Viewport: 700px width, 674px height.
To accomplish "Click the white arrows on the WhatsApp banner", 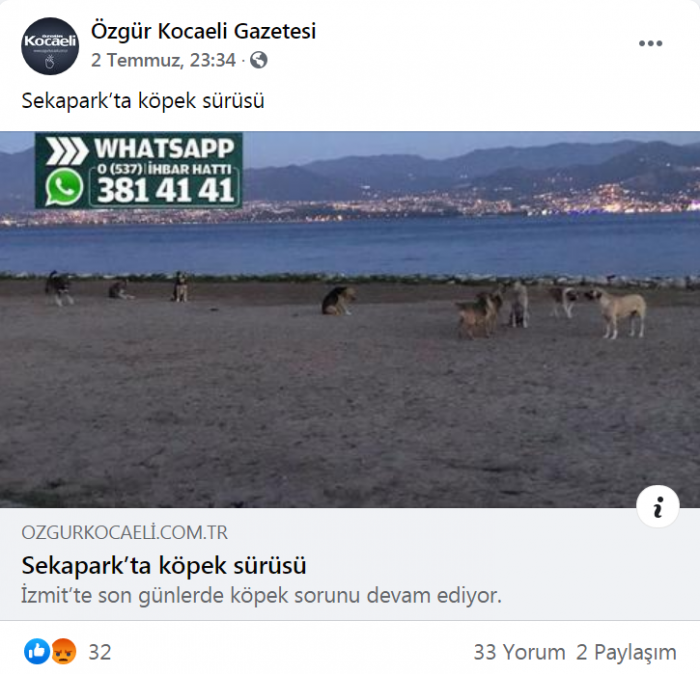I will click(67, 151).
